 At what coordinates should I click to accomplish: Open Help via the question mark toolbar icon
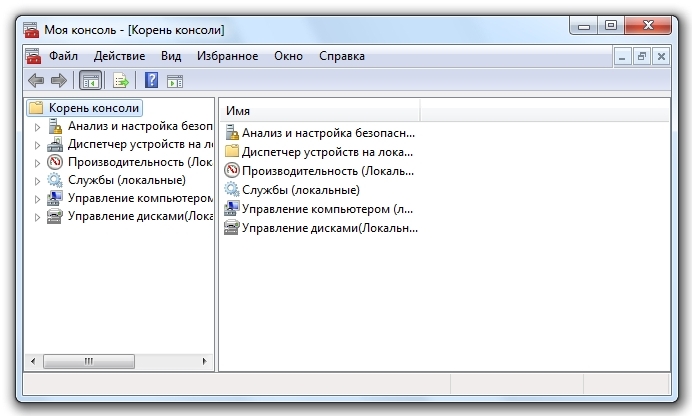pyautogui.click(x=152, y=81)
